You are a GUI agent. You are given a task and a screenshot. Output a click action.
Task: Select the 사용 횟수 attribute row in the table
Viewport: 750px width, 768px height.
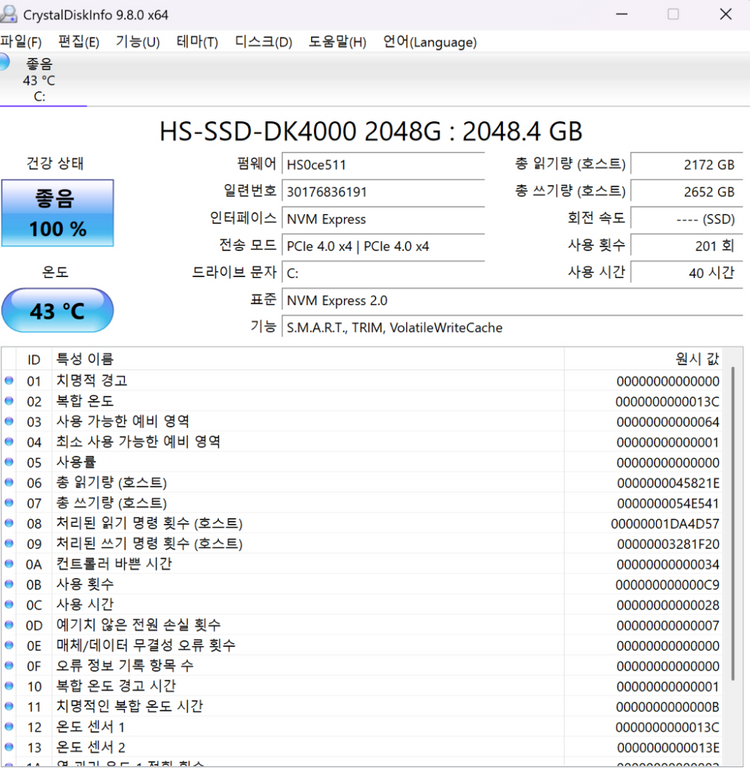pyautogui.click(x=362, y=584)
